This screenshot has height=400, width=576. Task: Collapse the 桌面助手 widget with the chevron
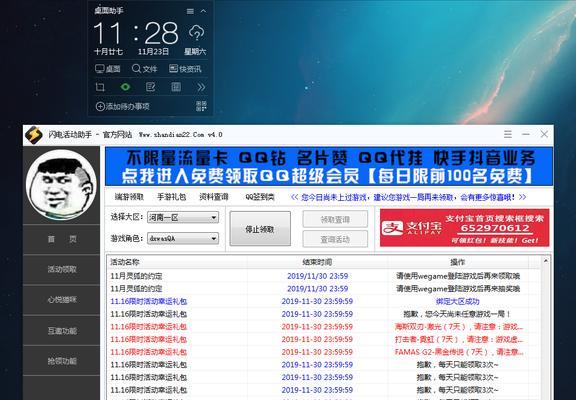pos(203,11)
